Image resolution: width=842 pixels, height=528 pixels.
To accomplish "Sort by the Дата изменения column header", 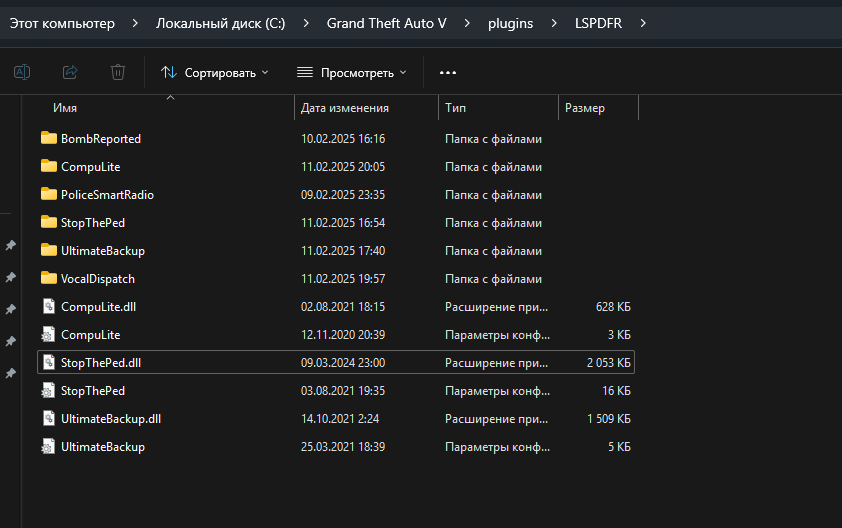I will click(x=345, y=108).
